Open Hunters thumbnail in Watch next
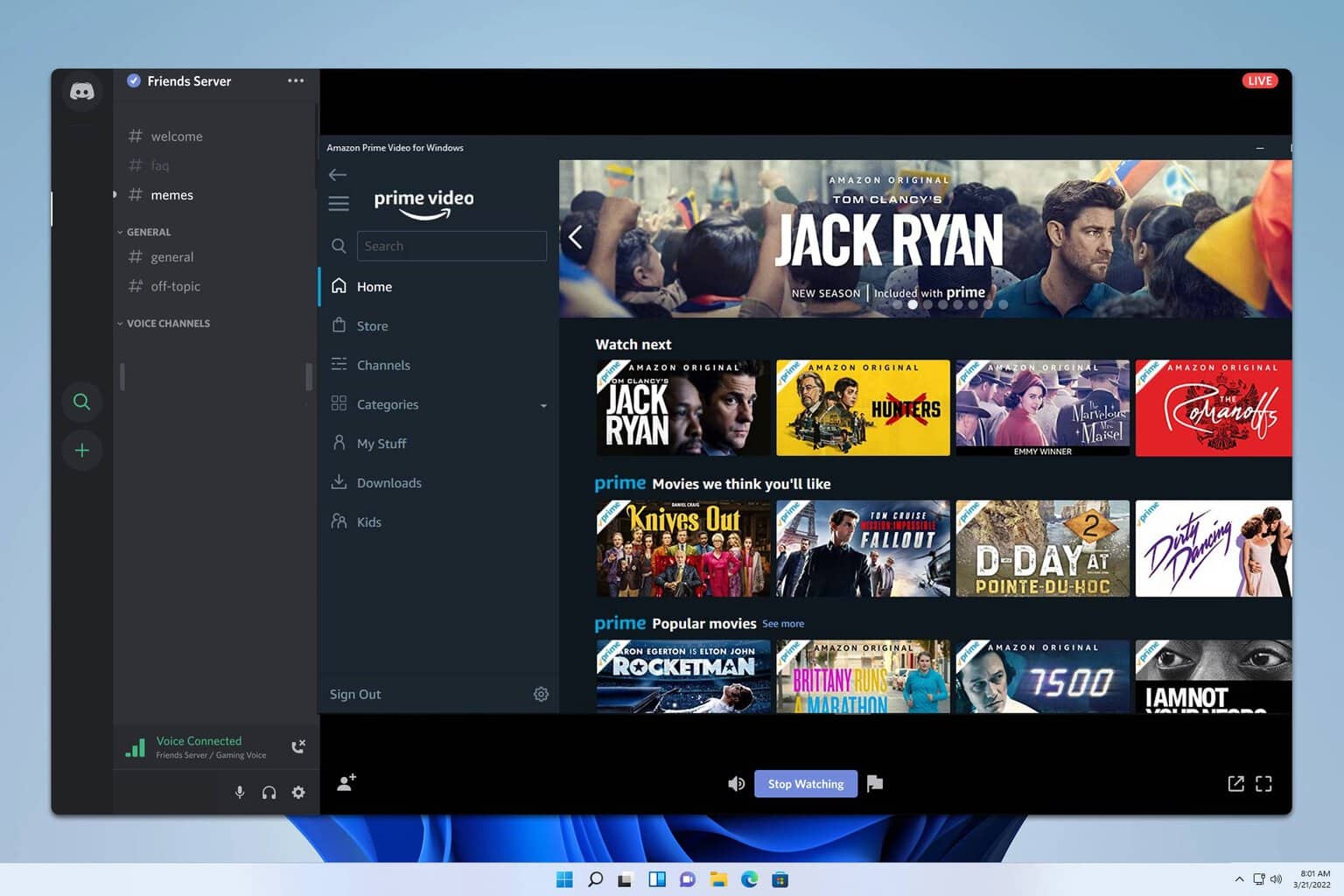The height and width of the screenshot is (896, 1344). coord(863,408)
